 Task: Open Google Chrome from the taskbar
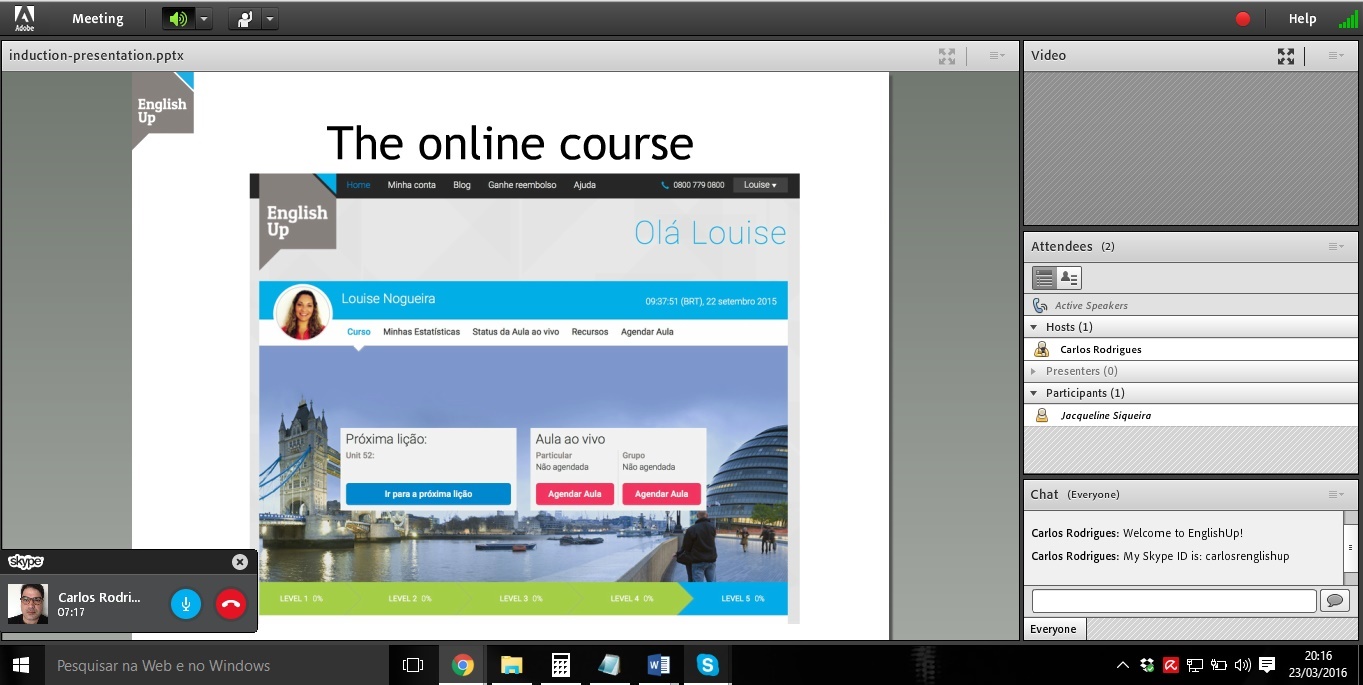coord(462,665)
